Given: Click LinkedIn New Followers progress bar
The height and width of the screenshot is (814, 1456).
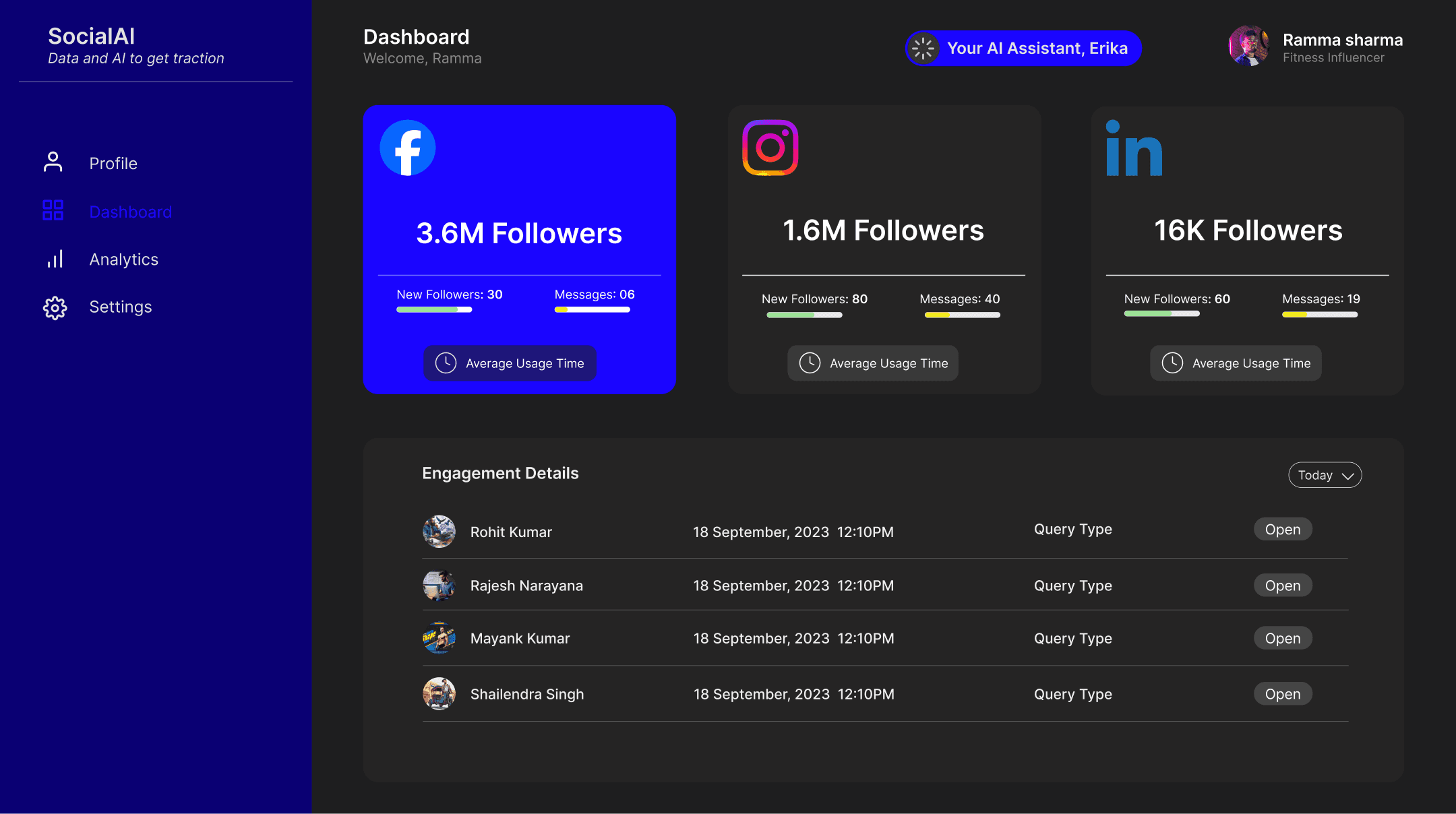Looking at the screenshot, I should tap(1162, 314).
